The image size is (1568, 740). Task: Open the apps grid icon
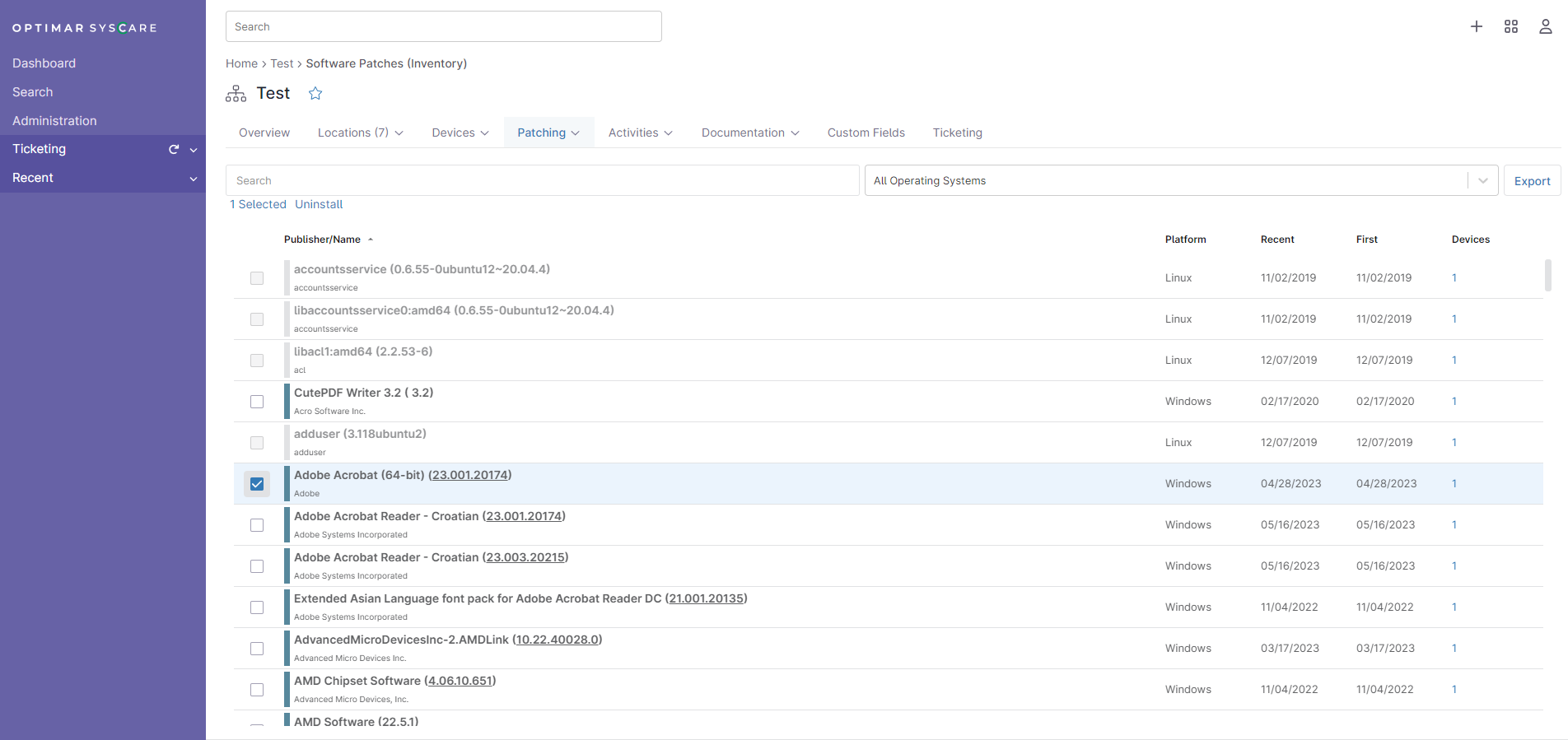1511,26
